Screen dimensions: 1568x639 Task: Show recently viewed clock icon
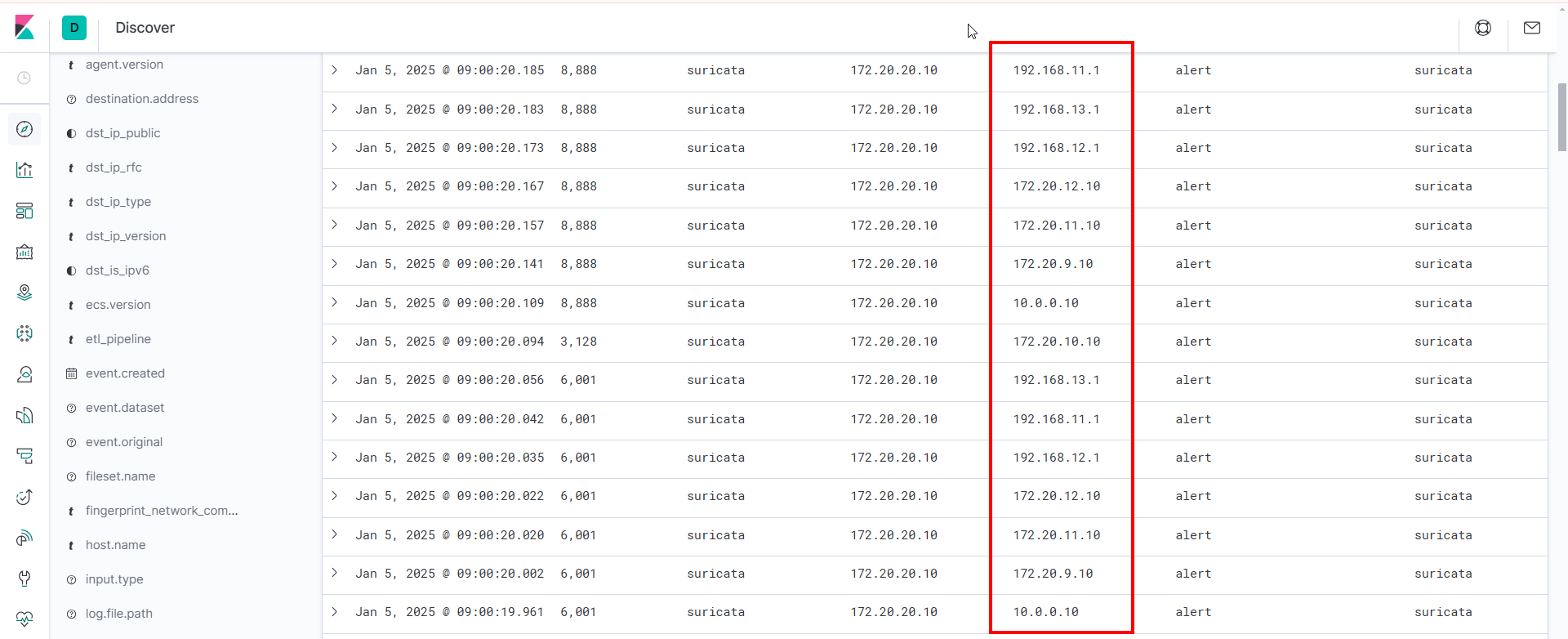pyautogui.click(x=24, y=78)
